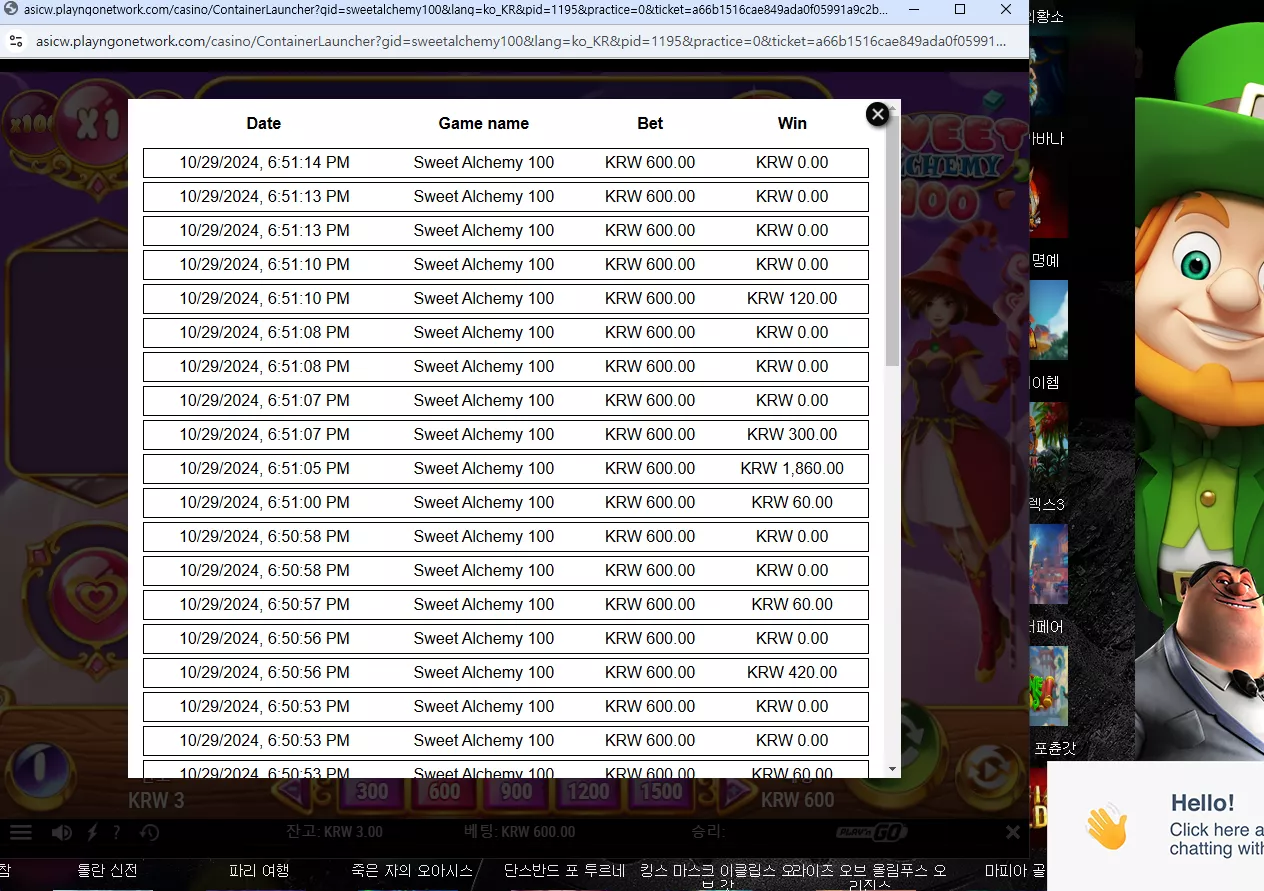This screenshot has height=891, width=1264.
Task: Select the row timed 6:51:14 PM
Action: pyautogui.click(x=506, y=163)
